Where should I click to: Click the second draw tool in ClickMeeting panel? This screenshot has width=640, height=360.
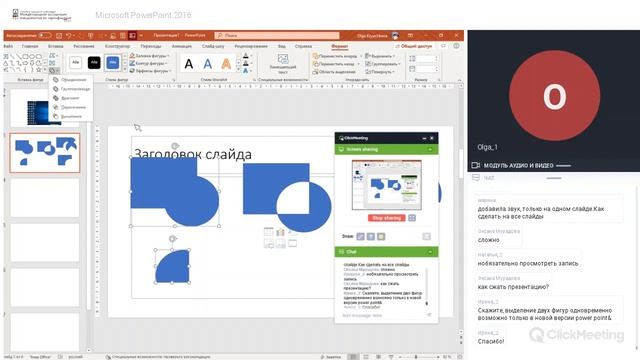pos(371,236)
